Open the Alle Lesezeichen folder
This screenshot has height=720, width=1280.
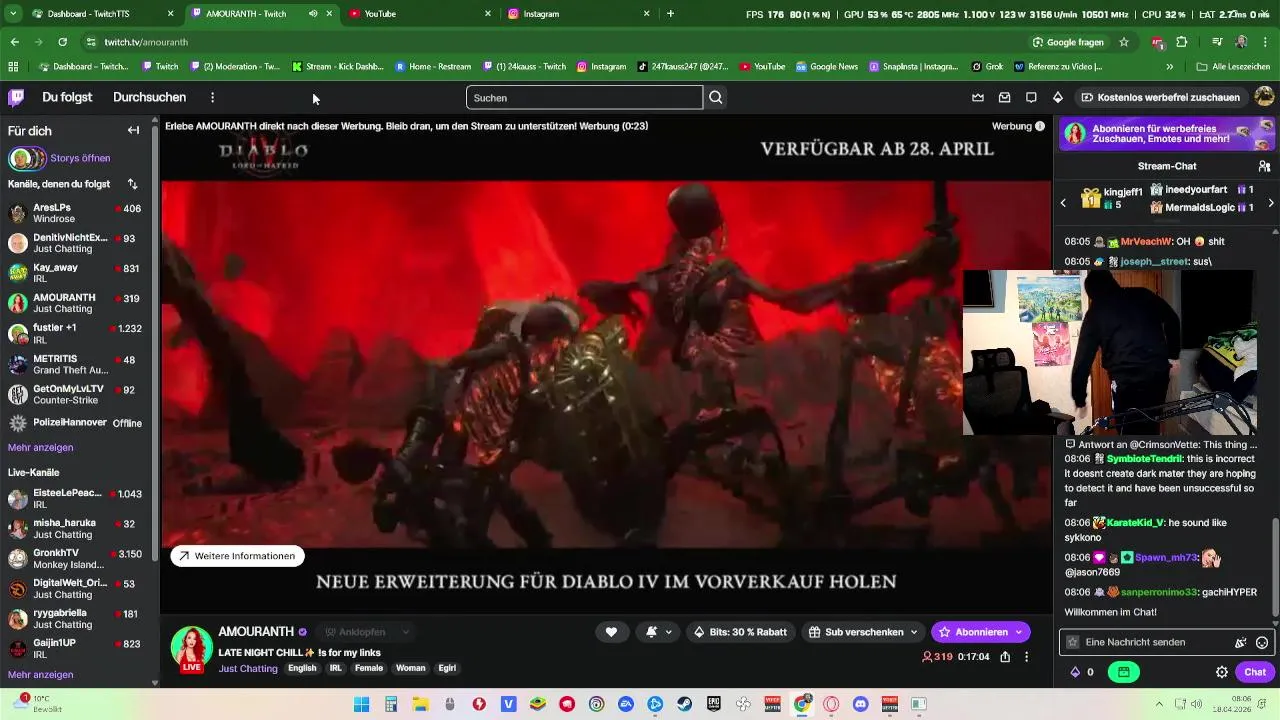pyautogui.click(x=1233, y=66)
